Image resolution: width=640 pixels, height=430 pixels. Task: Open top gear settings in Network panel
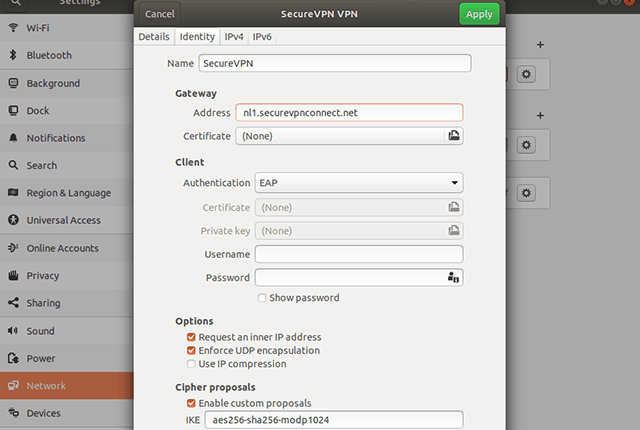tap(526, 74)
